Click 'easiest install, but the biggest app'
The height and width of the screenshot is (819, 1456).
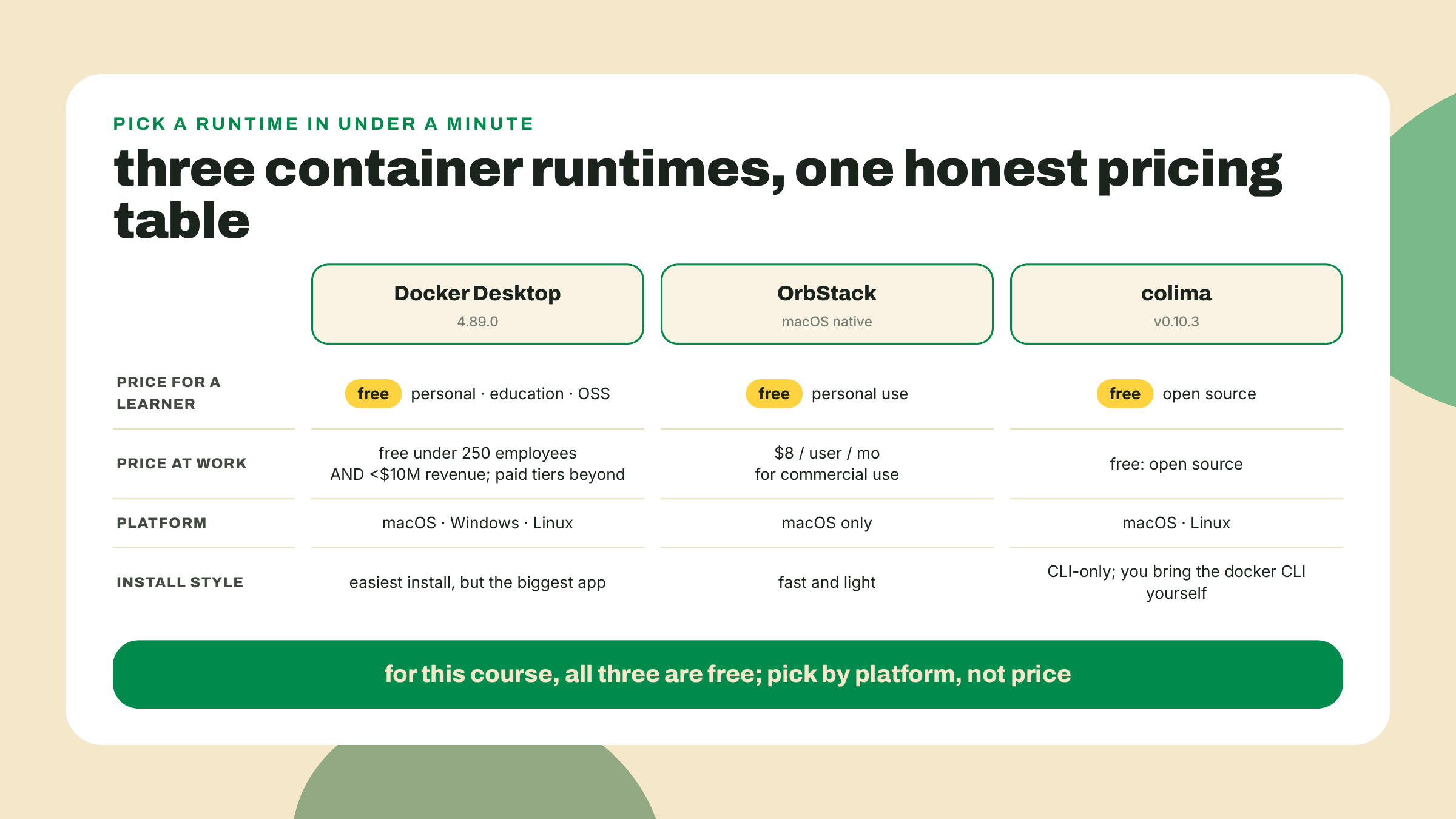pos(477,582)
